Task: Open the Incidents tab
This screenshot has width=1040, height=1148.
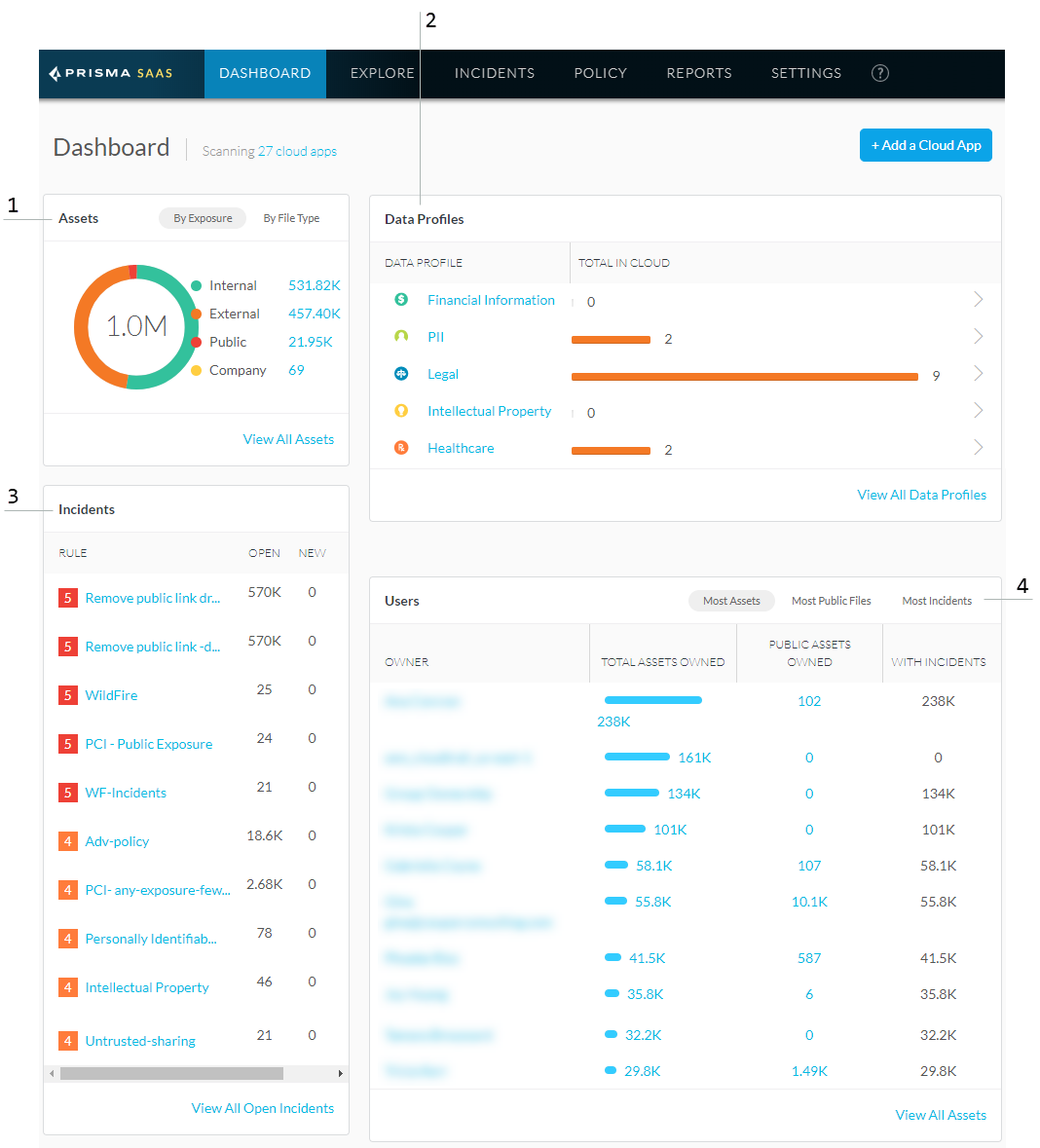Action: (x=494, y=73)
